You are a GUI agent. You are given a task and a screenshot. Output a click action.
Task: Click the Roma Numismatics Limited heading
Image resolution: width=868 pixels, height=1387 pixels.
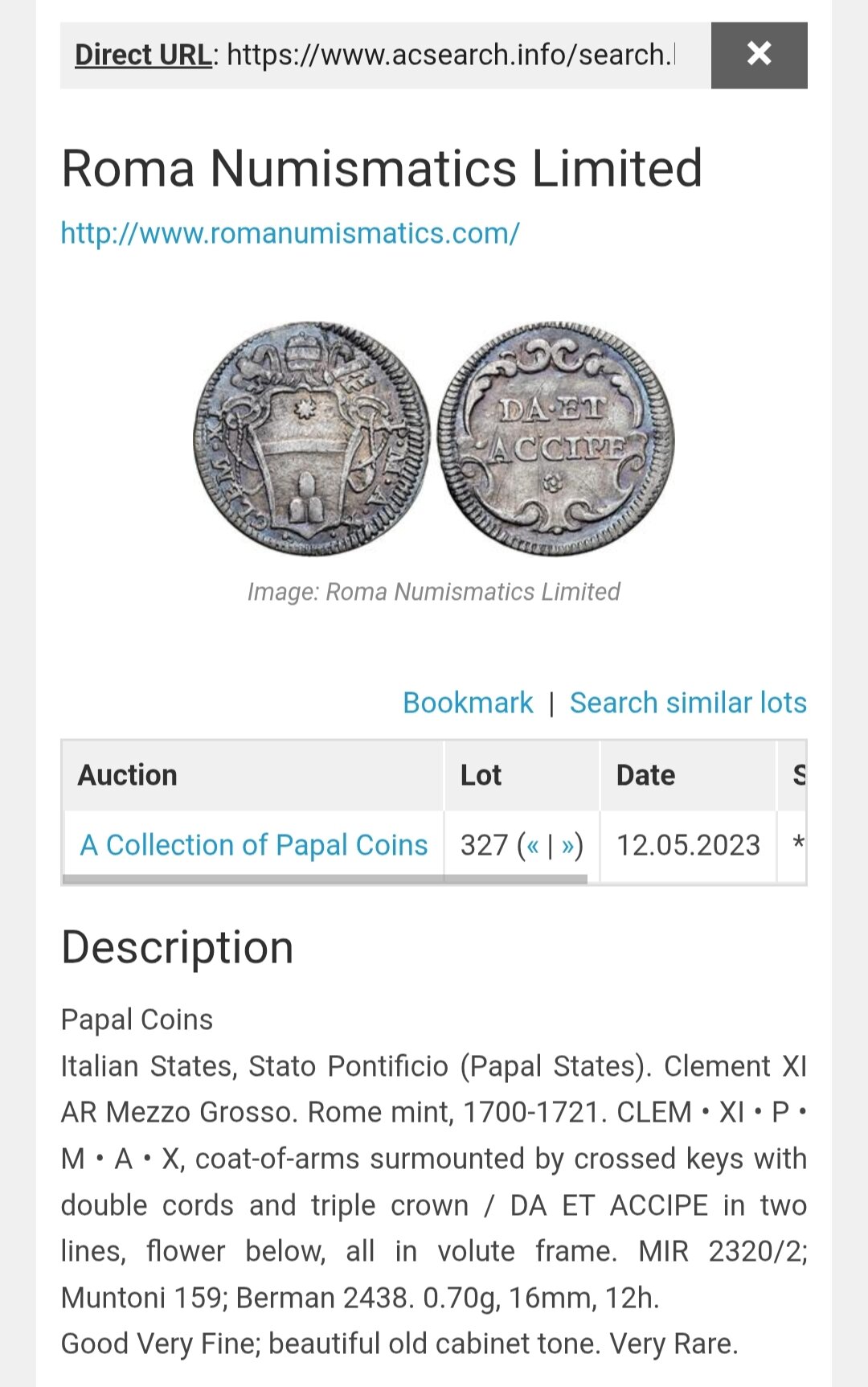(382, 168)
